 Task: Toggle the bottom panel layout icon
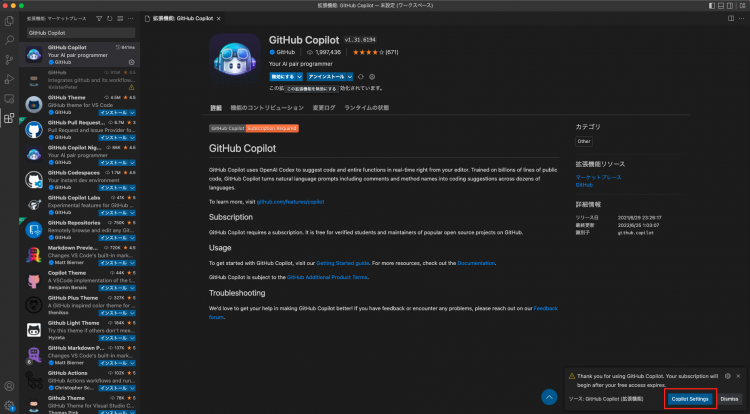click(x=721, y=6)
